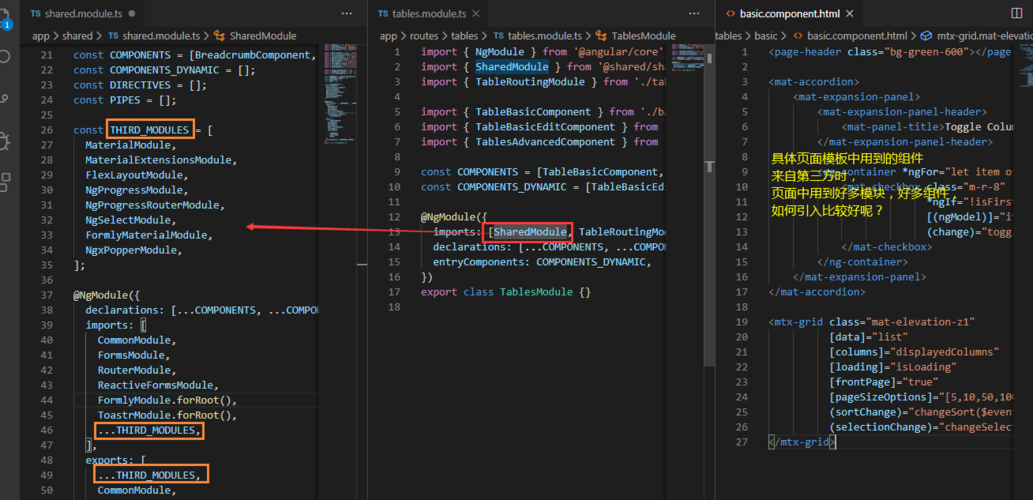Click the shared folder breadcrumb
The image size is (1033, 500).
(77, 36)
